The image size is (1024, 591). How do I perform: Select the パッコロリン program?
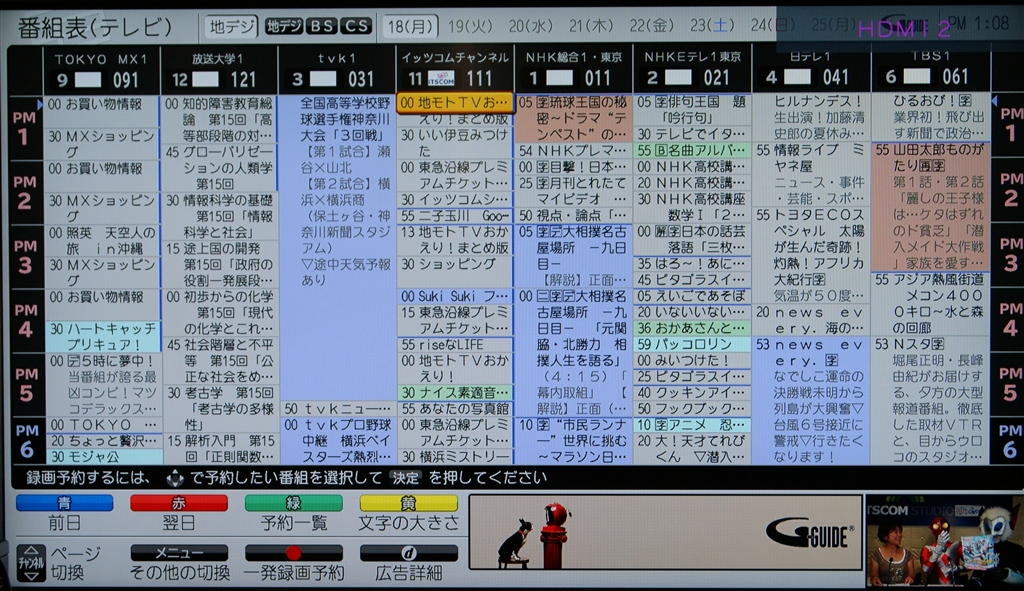tap(692, 344)
